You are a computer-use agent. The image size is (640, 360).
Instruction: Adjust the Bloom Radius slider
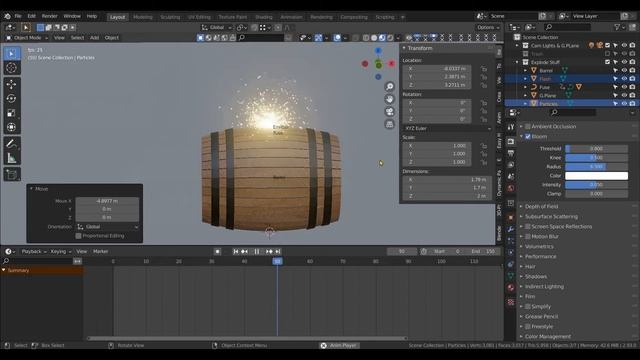596,167
